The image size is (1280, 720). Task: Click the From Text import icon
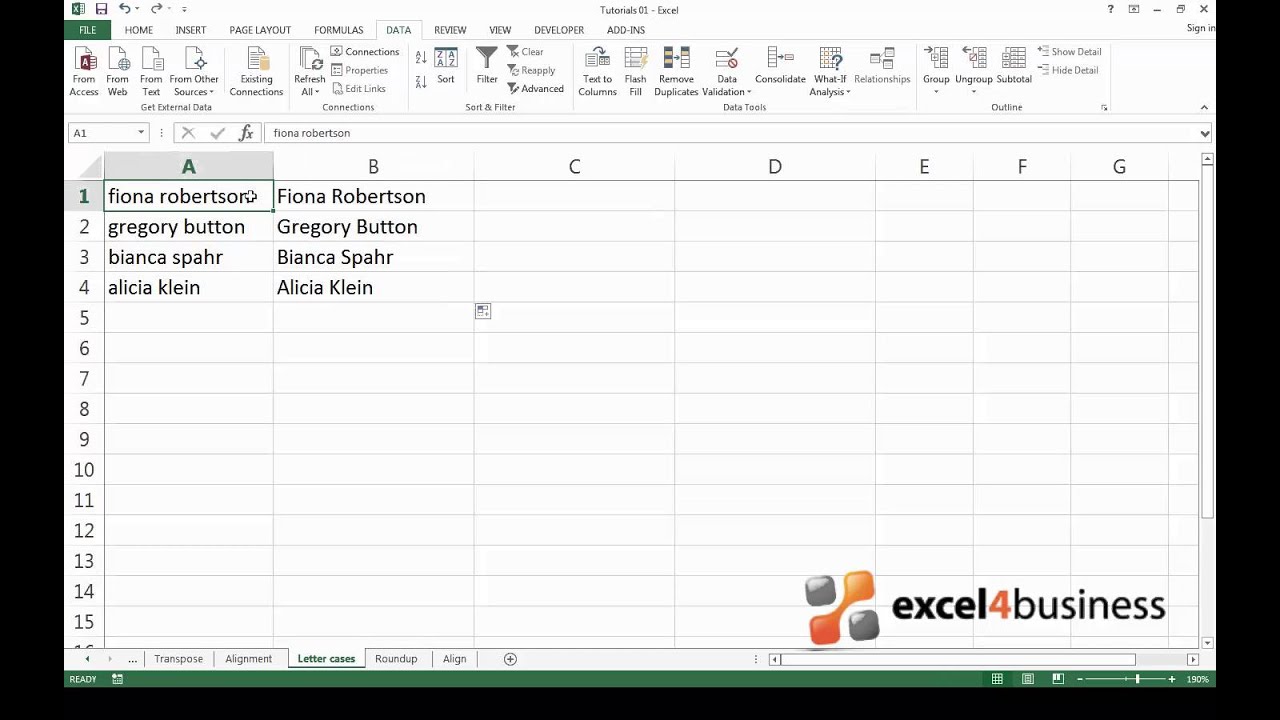point(151,71)
